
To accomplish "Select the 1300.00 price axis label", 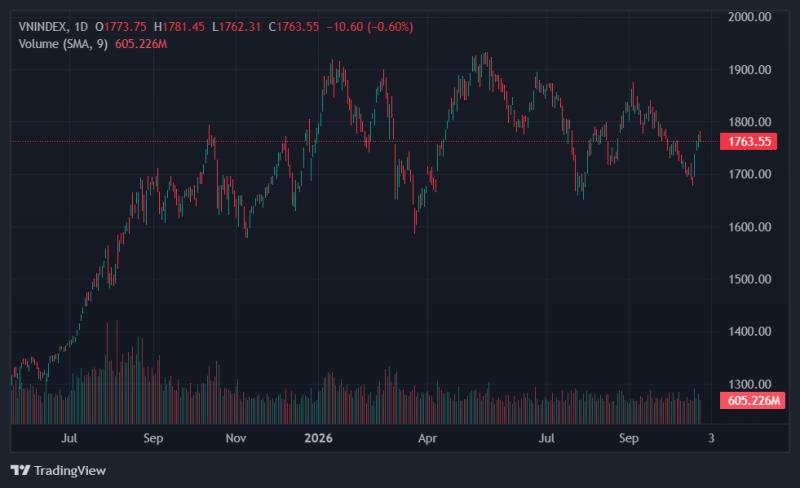I will point(749,384).
